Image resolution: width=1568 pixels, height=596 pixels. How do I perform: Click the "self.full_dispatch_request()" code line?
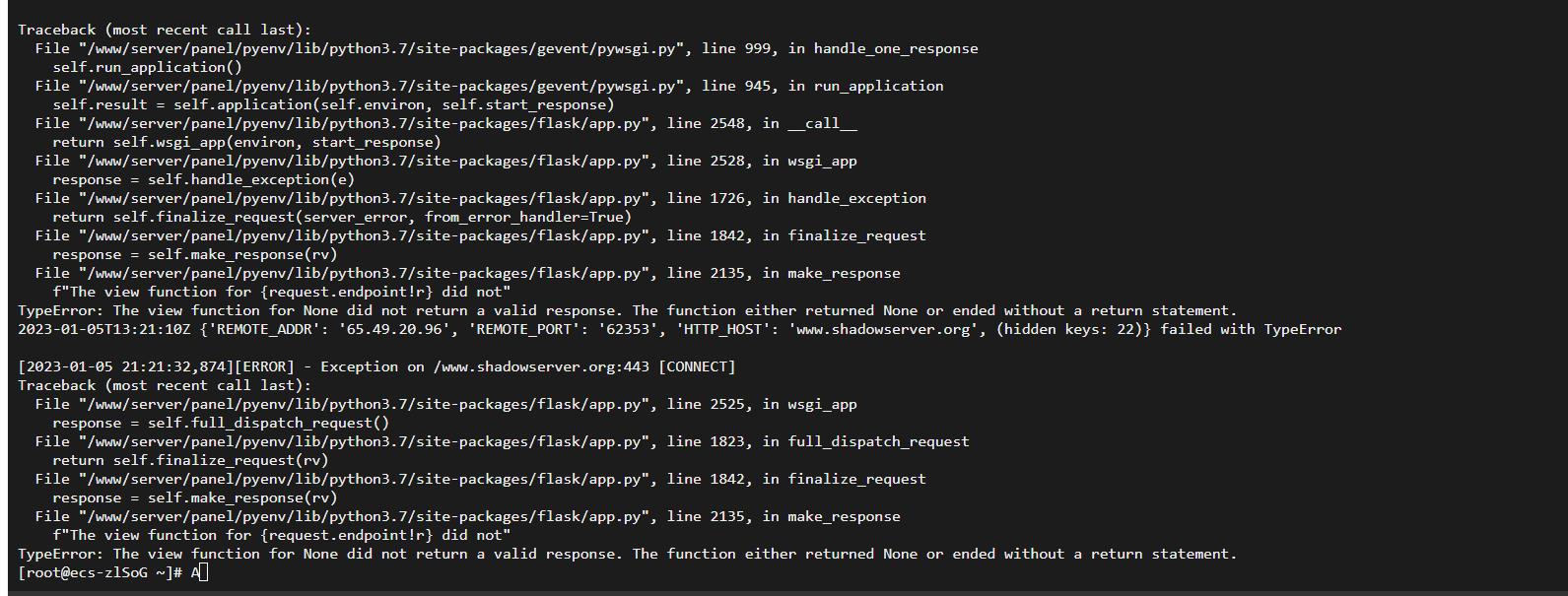[268, 423]
